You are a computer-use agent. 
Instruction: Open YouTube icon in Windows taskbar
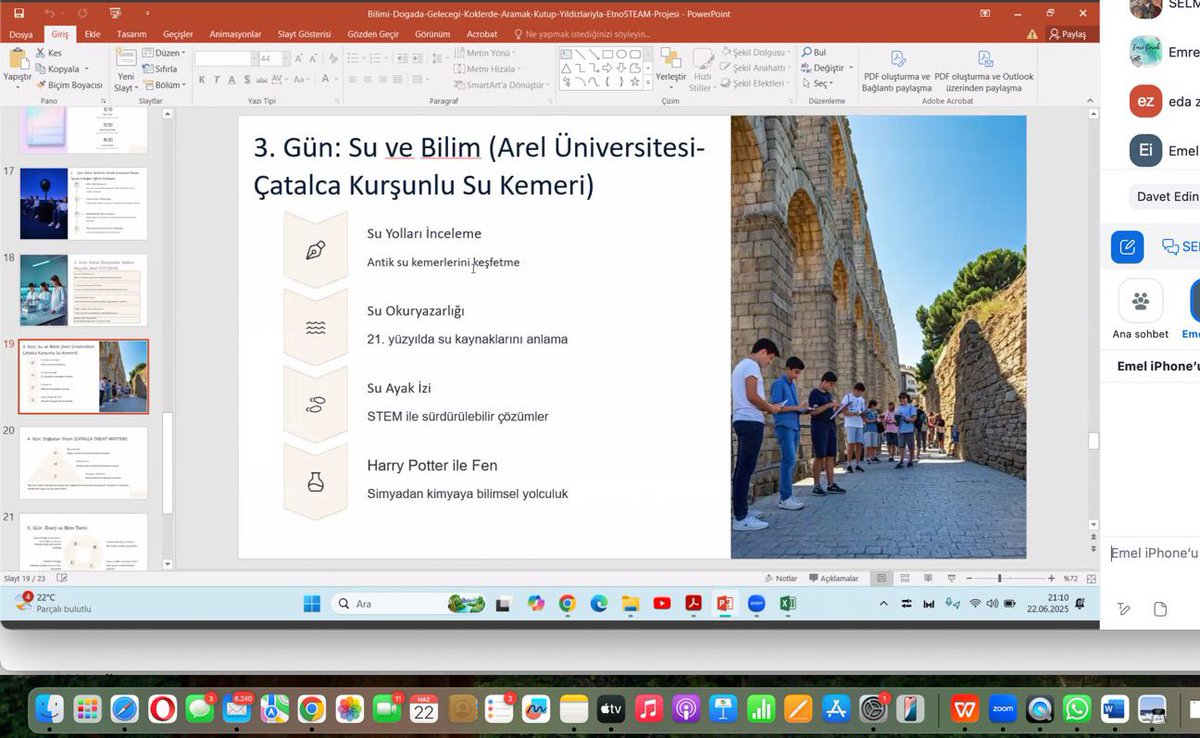click(x=661, y=603)
